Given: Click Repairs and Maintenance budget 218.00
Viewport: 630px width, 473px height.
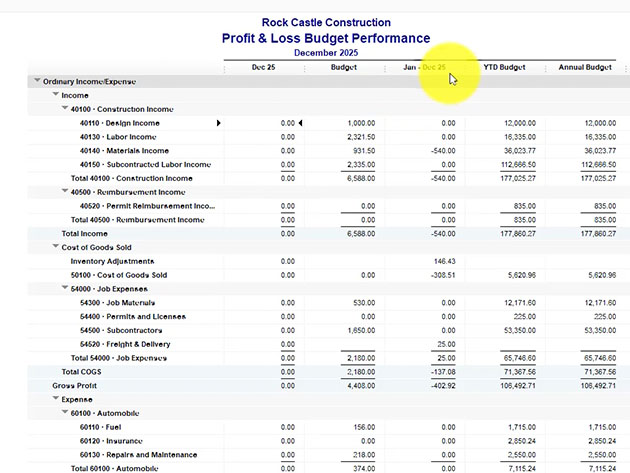Looking at the screenshot, I should [x=364, y=455].
